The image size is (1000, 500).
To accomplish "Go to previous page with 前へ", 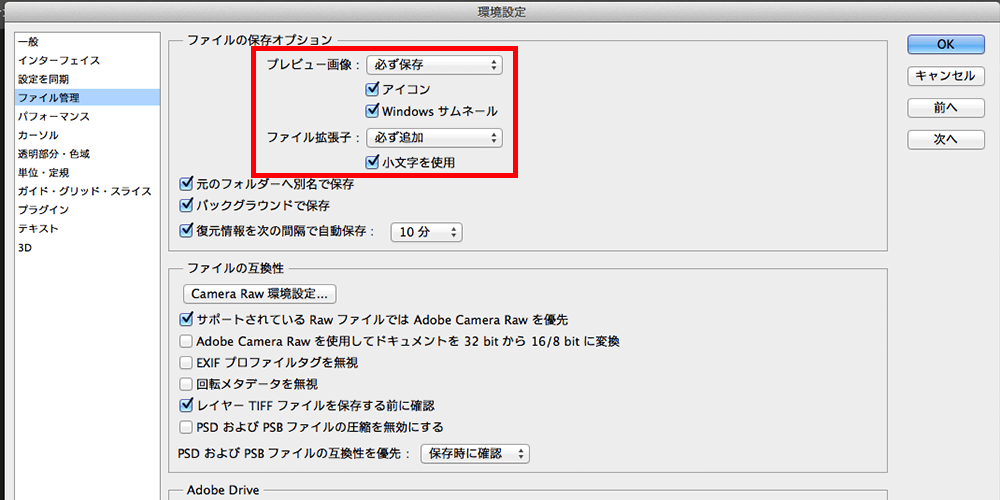I will coord(945,108).
